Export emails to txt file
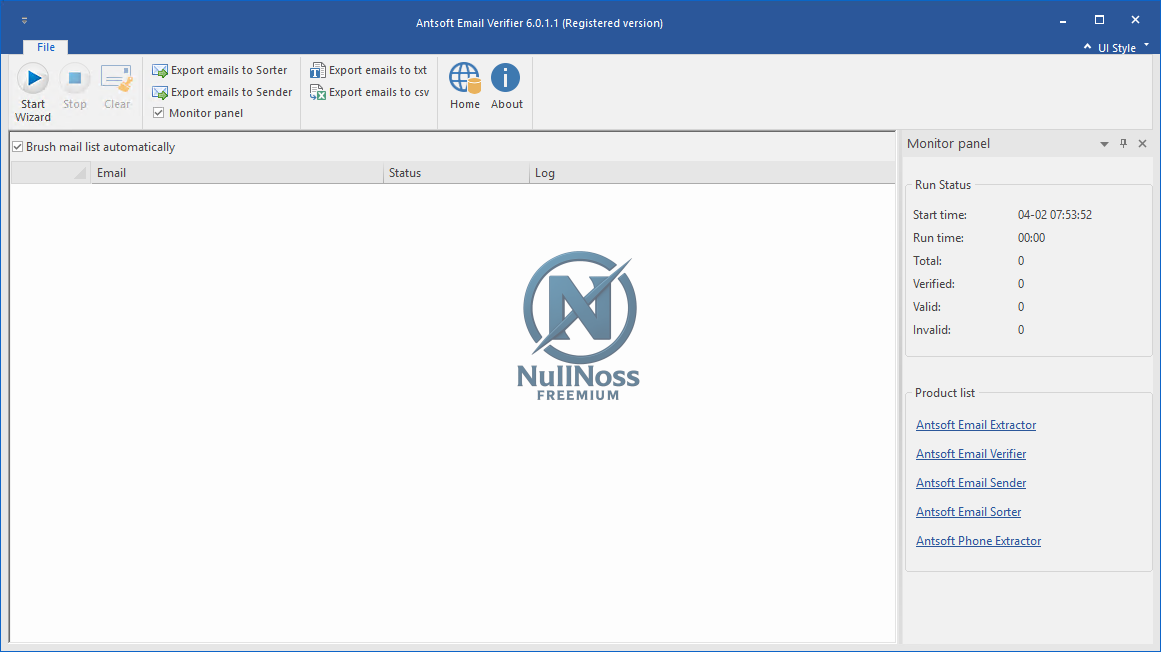 (x=369, y=70)
